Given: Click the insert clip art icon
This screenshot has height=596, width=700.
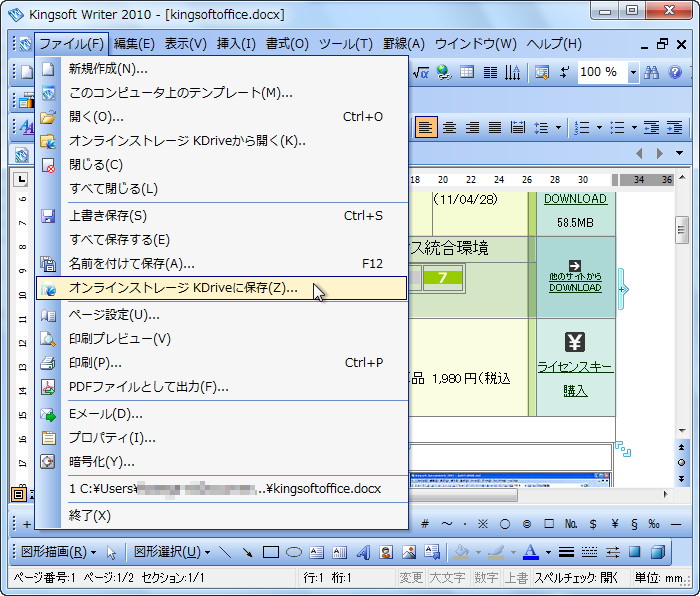Looking at the screenshot, I should 386,553.
